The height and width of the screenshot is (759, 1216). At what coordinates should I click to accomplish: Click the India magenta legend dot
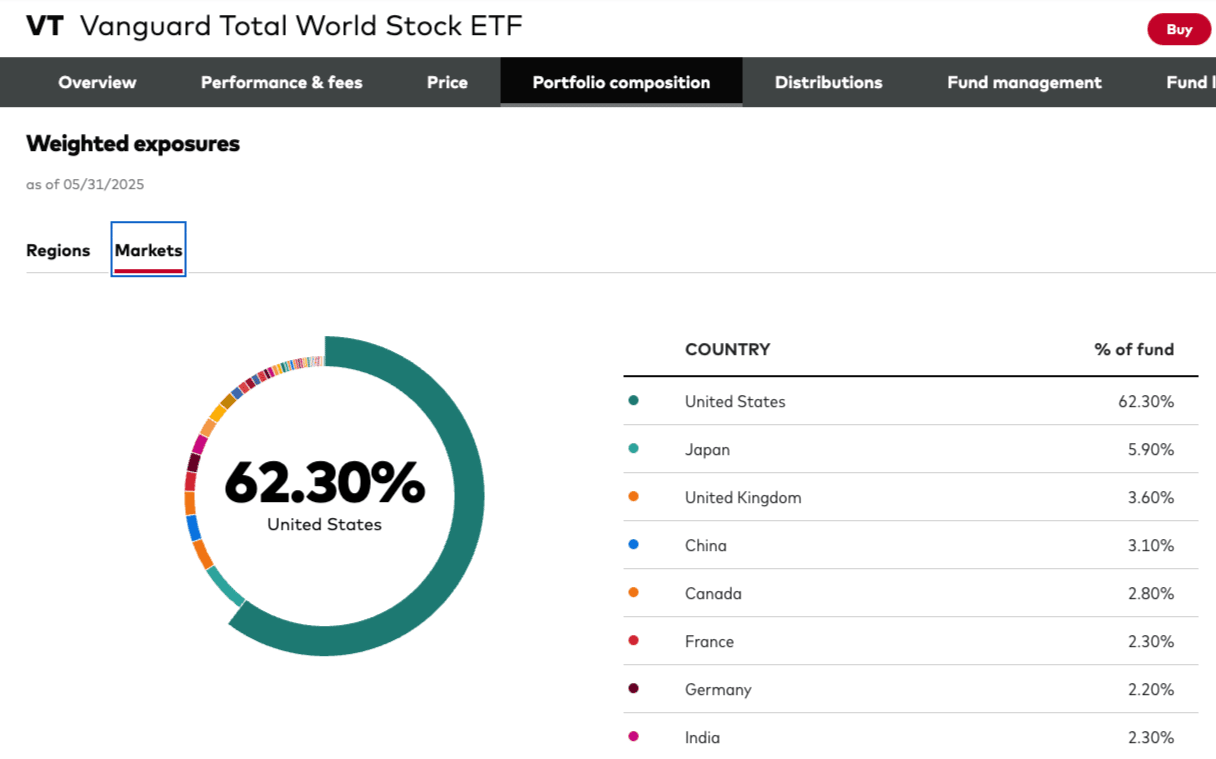coord(633,737)
